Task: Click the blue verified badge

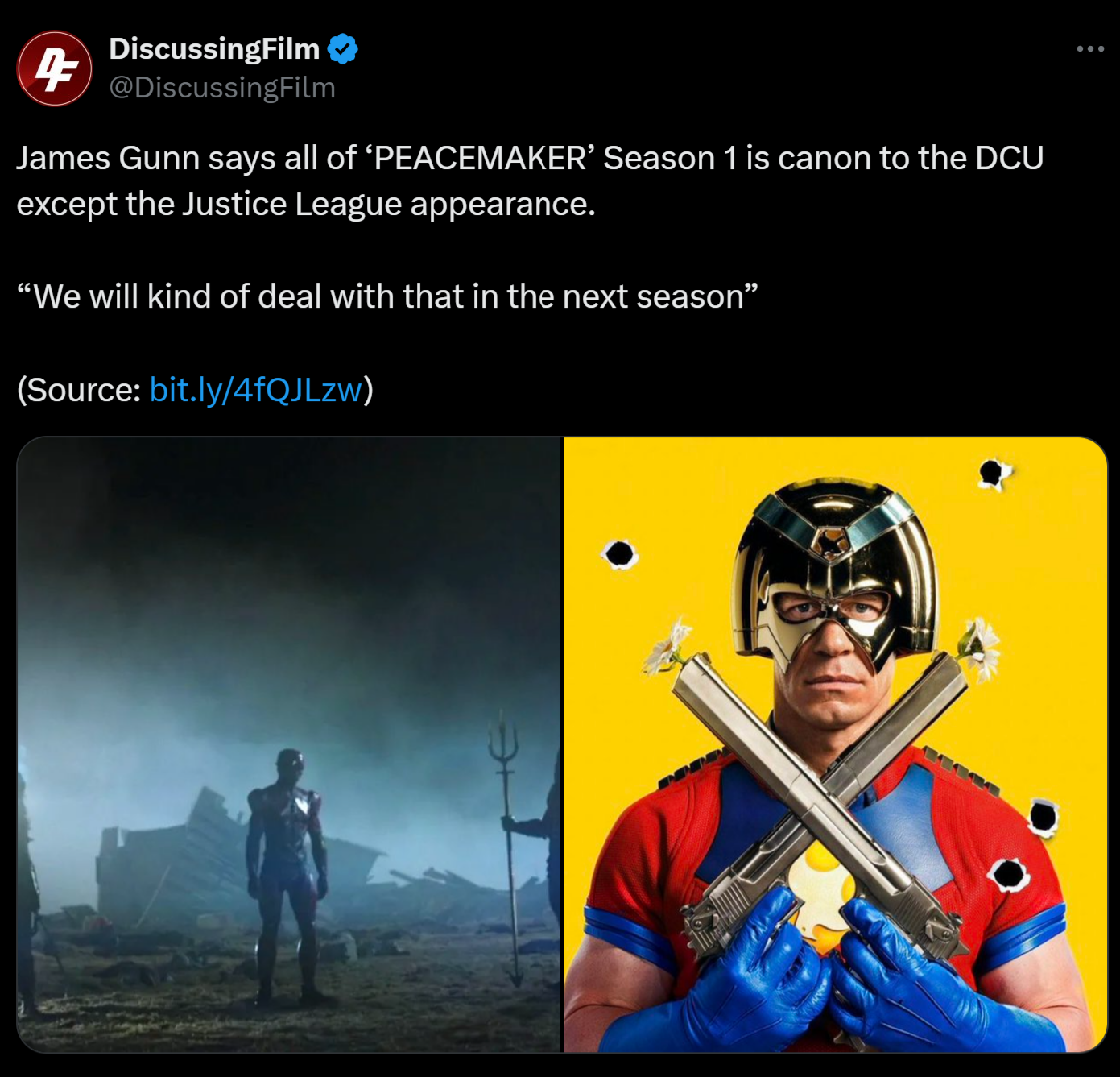Action: 343,49
